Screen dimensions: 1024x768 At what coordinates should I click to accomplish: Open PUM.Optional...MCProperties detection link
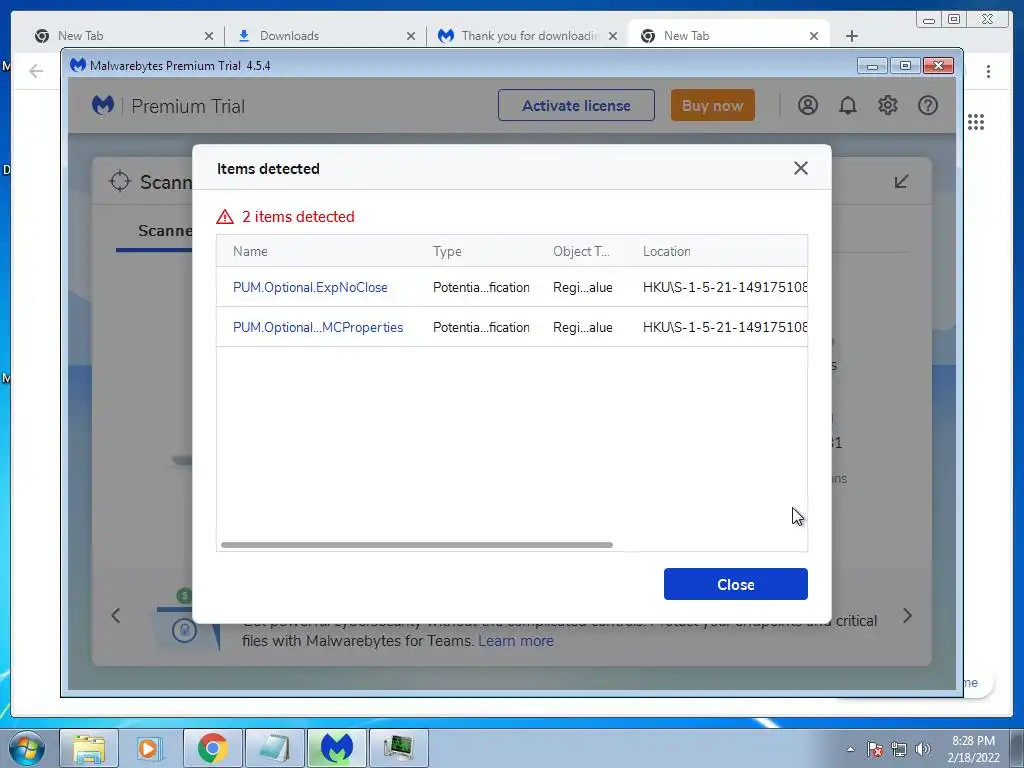coord(318,327)
